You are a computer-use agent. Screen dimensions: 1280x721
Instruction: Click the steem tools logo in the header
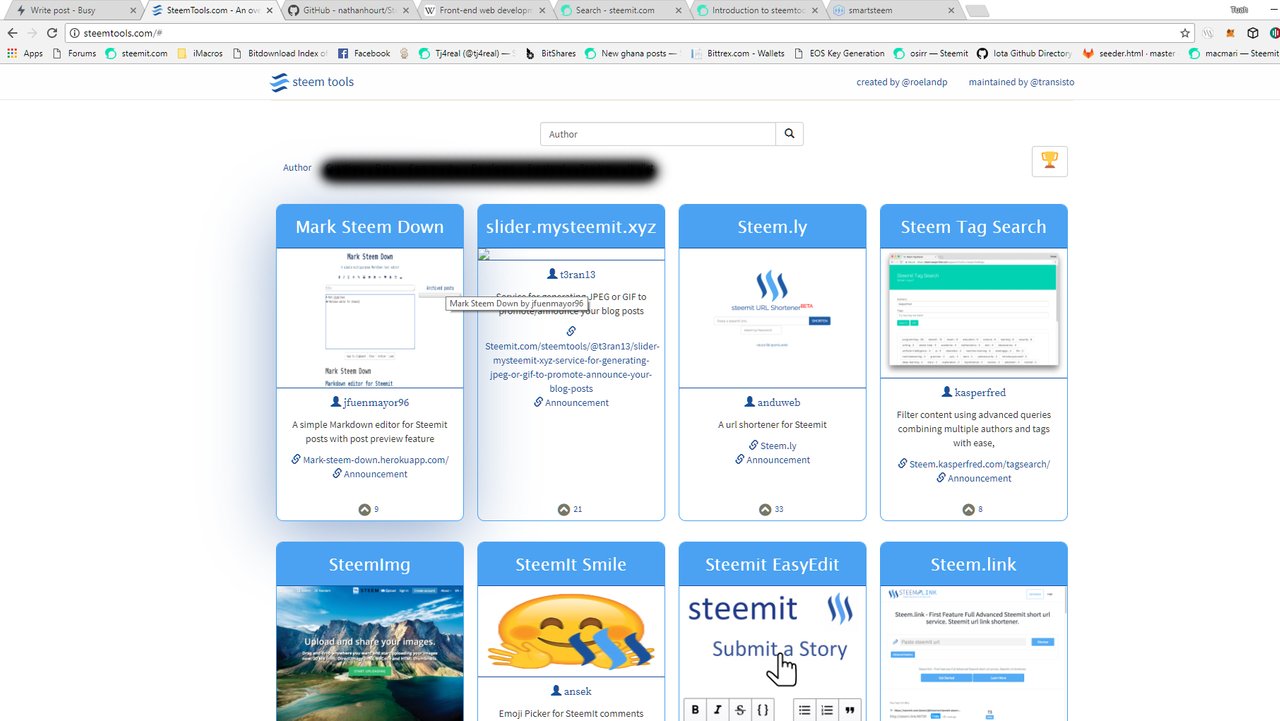click(x=311, y=82)
